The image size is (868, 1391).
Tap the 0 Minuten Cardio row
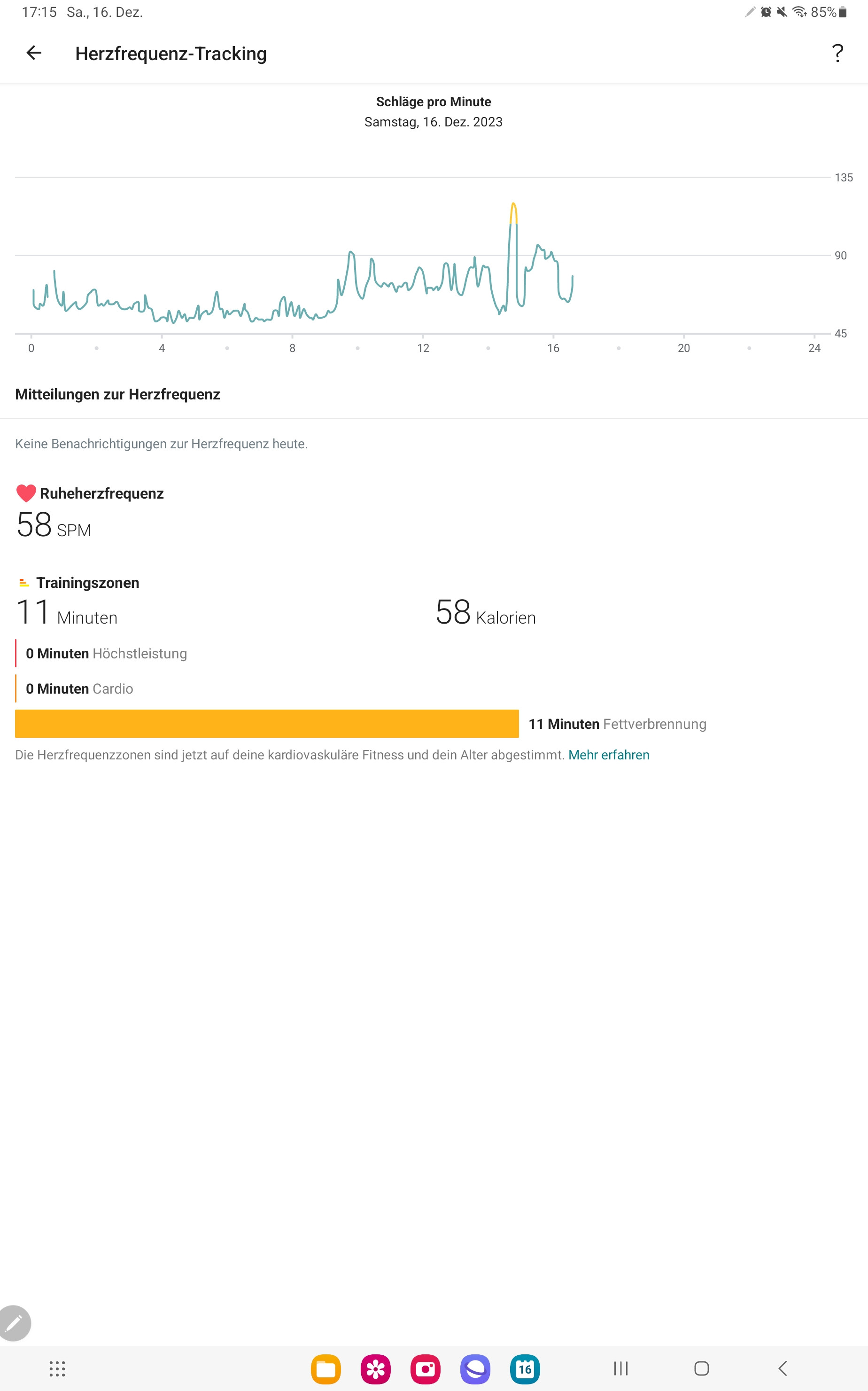pyautogui.click(x=79, y=688)
